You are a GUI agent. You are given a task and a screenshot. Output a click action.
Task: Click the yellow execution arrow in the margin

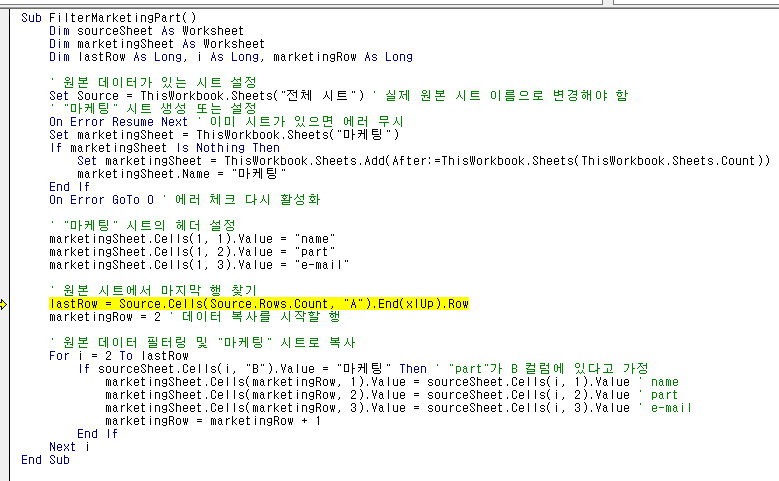(3, 304)
